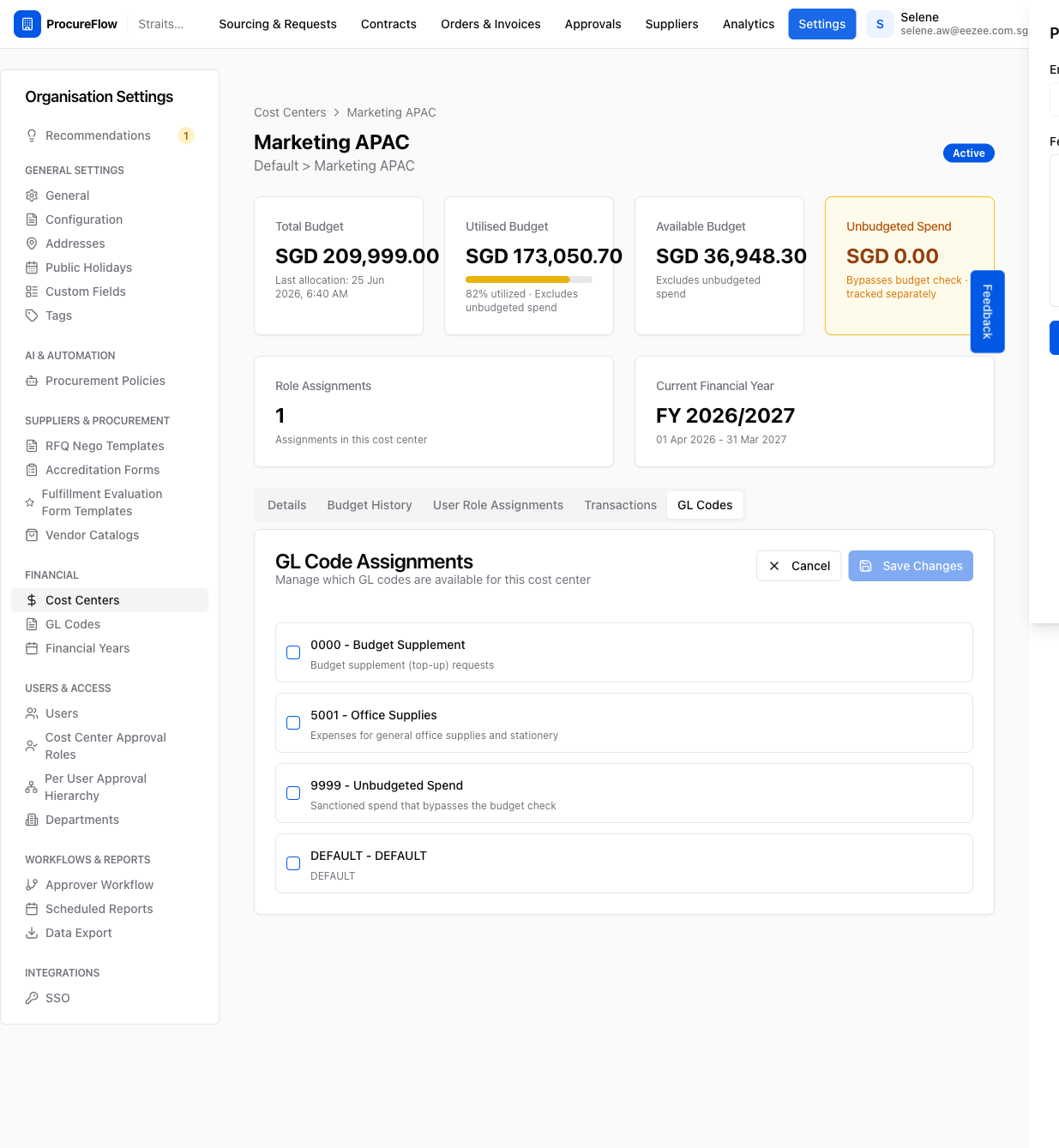Click the Departments building icon

[x=32, y=820]
